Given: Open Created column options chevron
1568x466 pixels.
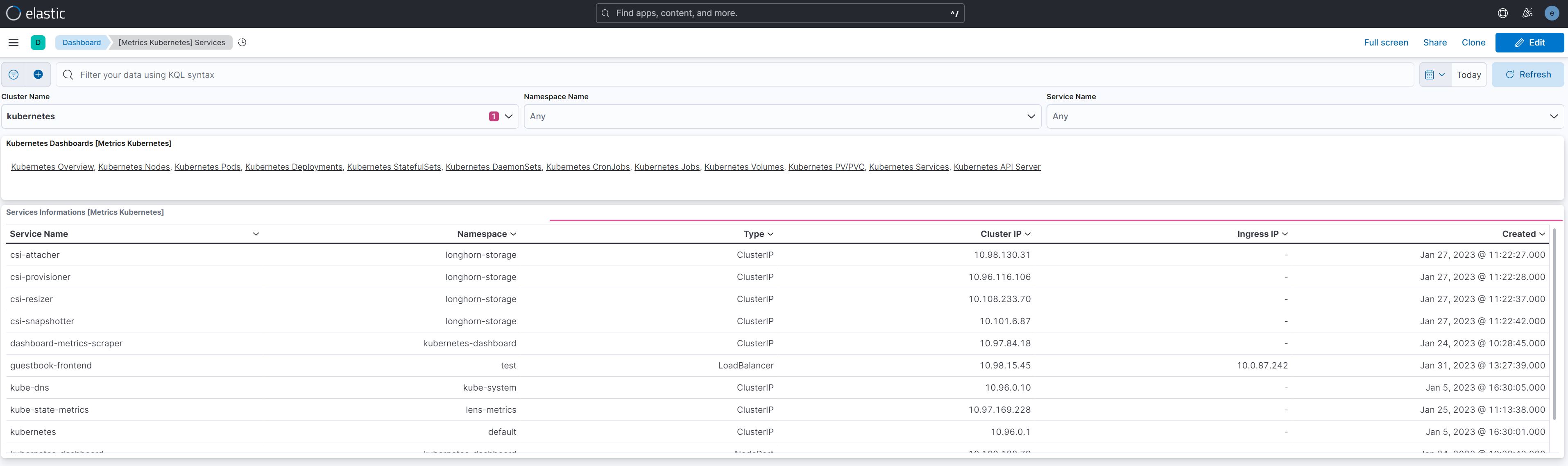Looking at the screenshot, I should tap(1542, 234).
